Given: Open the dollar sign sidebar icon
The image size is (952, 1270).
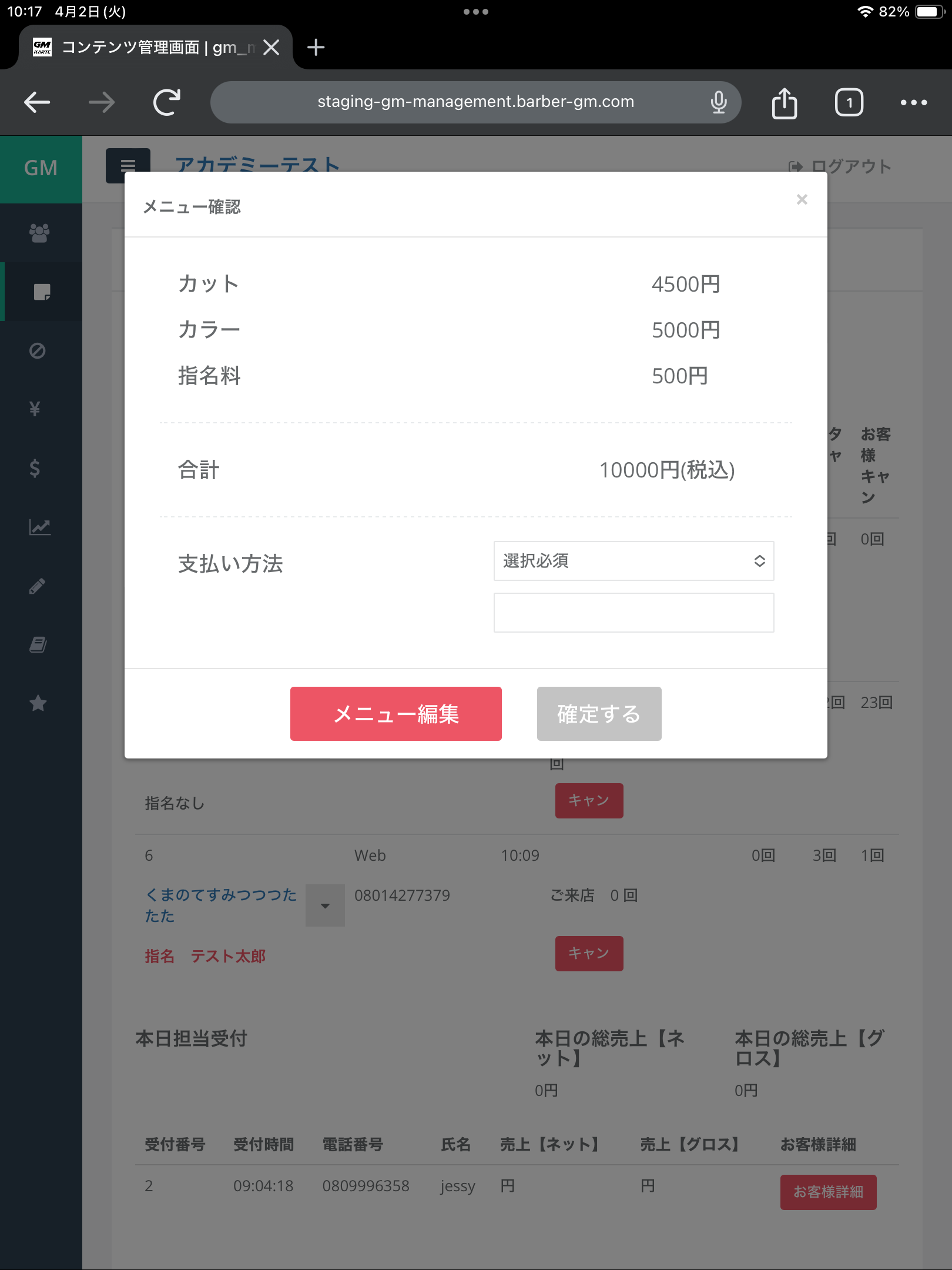Looking at the screenshot, I should pyautogui.click(x=35, y=468).
